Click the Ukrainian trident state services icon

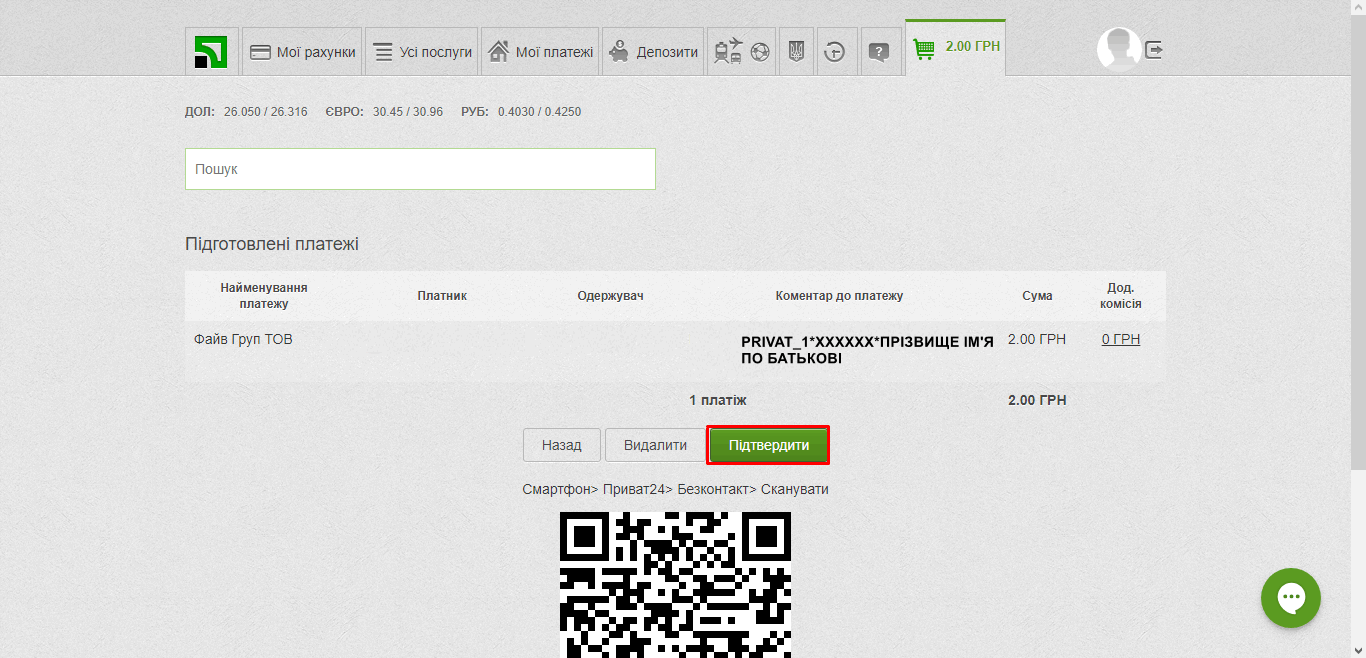click(x=797, y=52)
